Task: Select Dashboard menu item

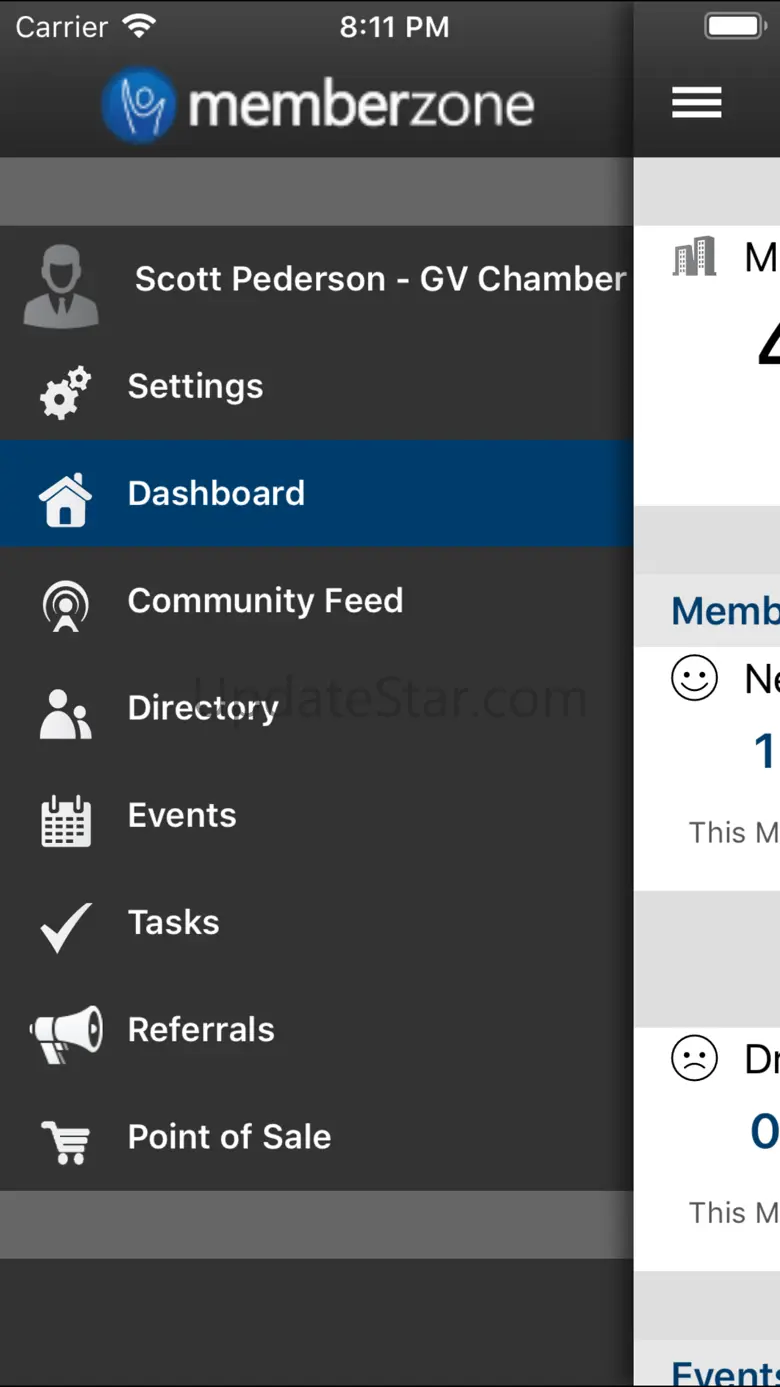Action: coord(317,493)
